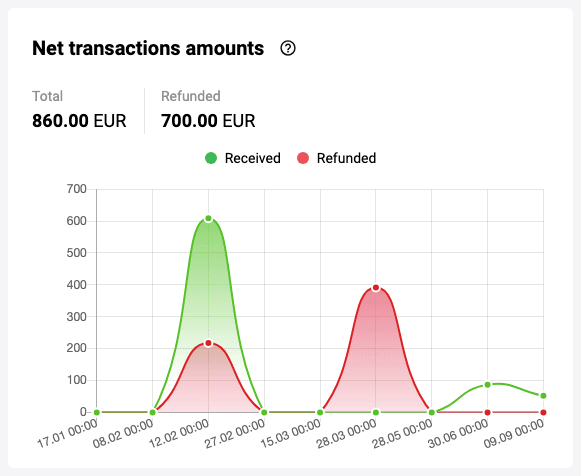Toggle the Refunded series in chart legend
This screenshot has height=476, width=581.
click(x=336, y=158)
